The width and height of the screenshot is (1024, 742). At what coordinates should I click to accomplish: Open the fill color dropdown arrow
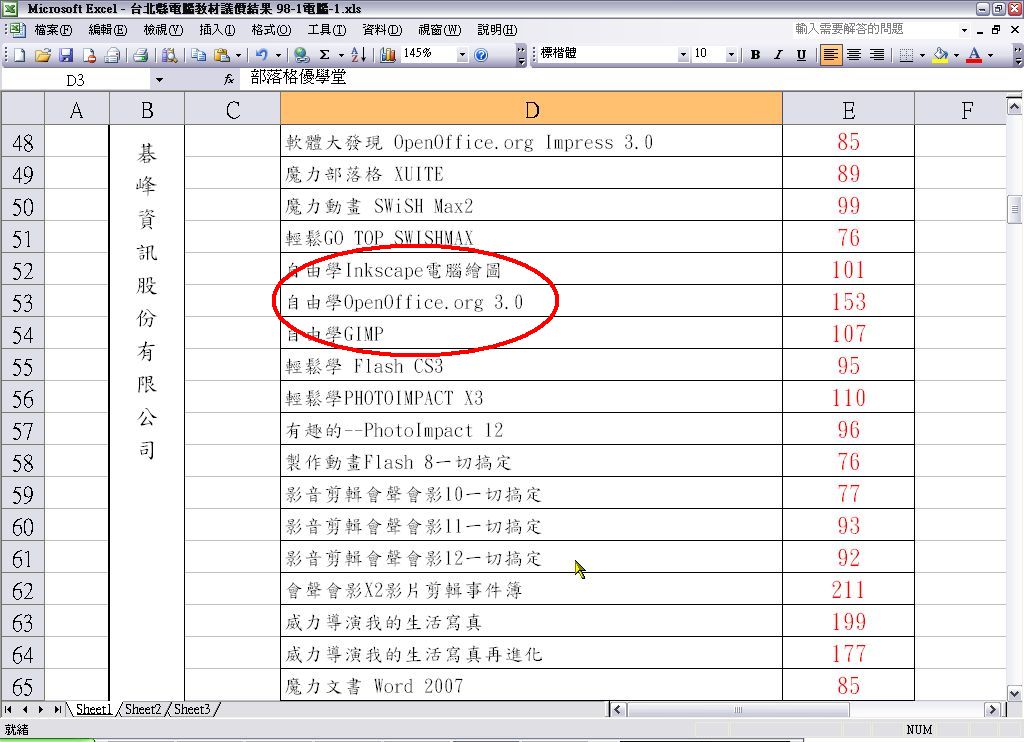(956, 56)
